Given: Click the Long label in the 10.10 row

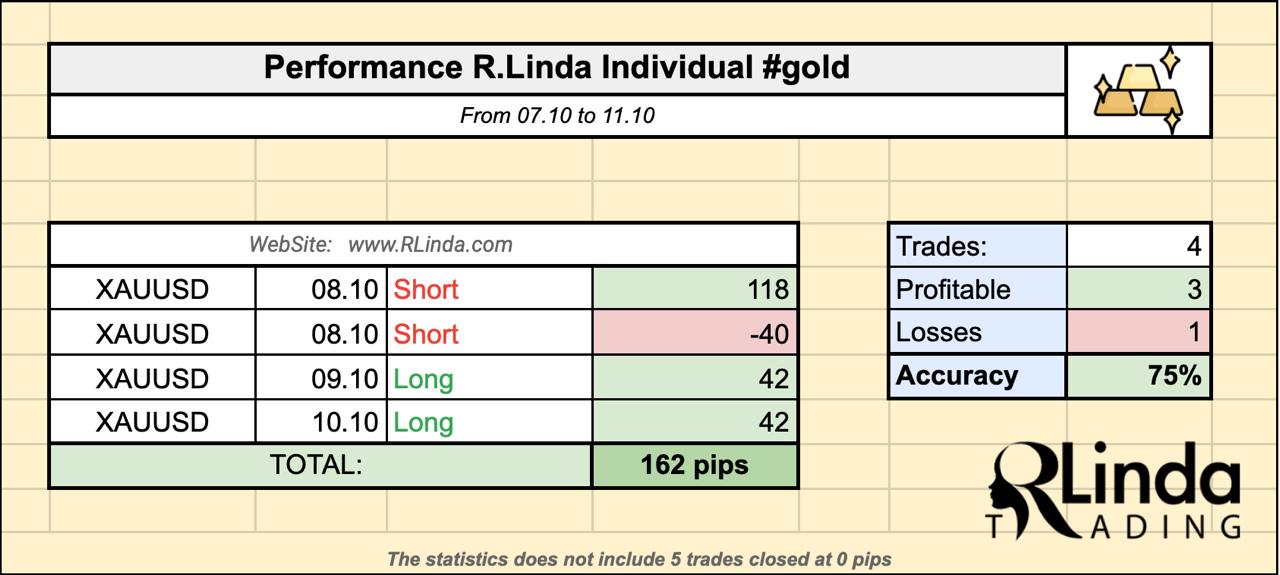Looking at the screenshot, I should [x=423, y=423].
